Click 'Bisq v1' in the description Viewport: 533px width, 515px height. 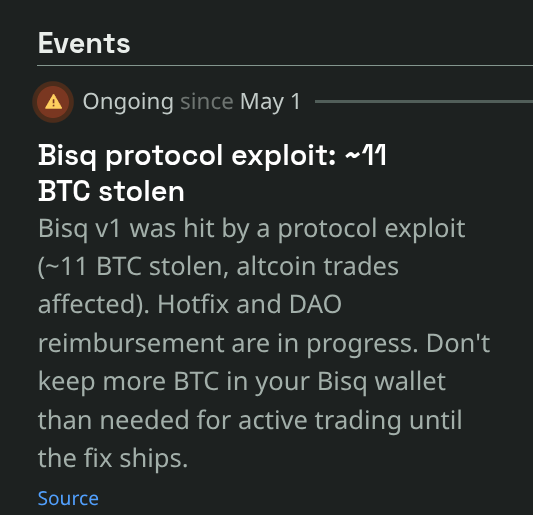click(x=80, y=228)
